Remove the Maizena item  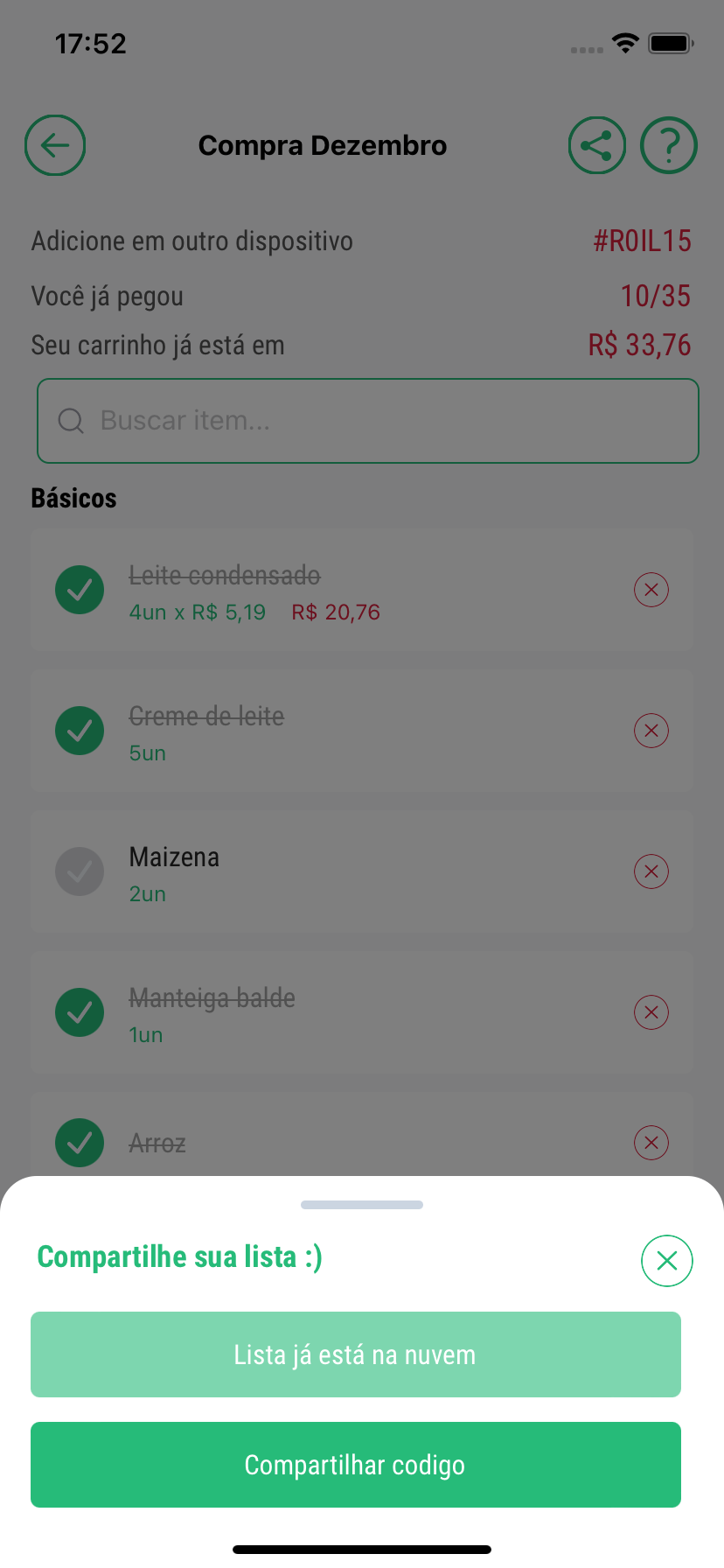[x=651, y=871]
